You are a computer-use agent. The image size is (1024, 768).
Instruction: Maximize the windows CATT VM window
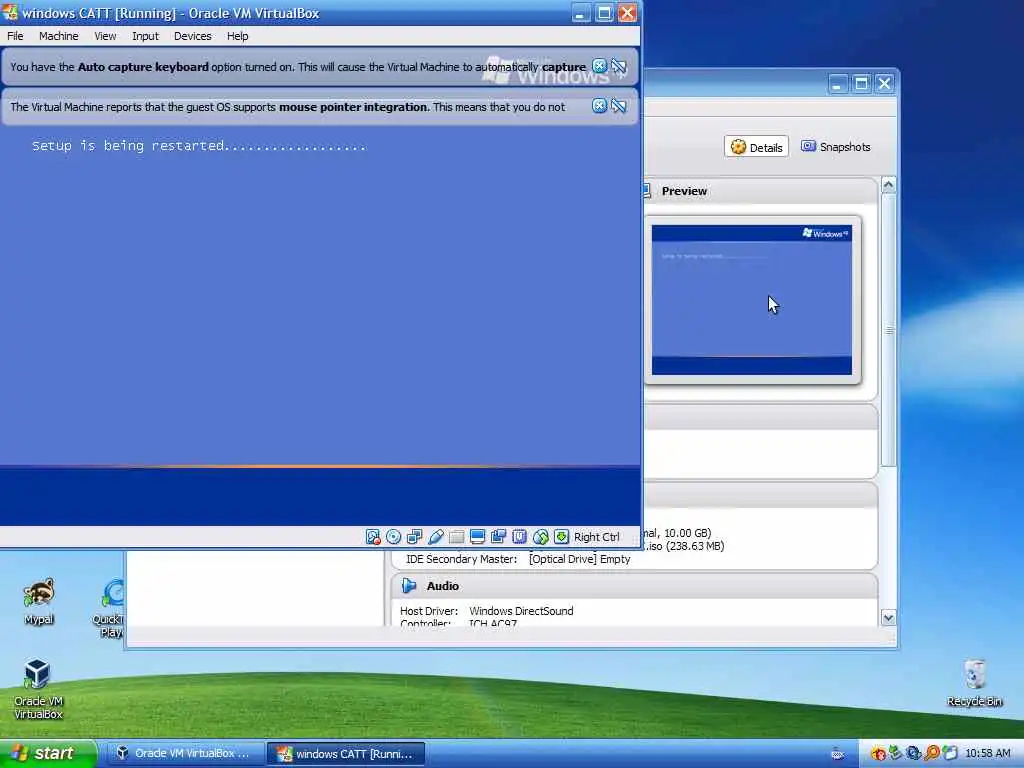(x=604, y=12)
